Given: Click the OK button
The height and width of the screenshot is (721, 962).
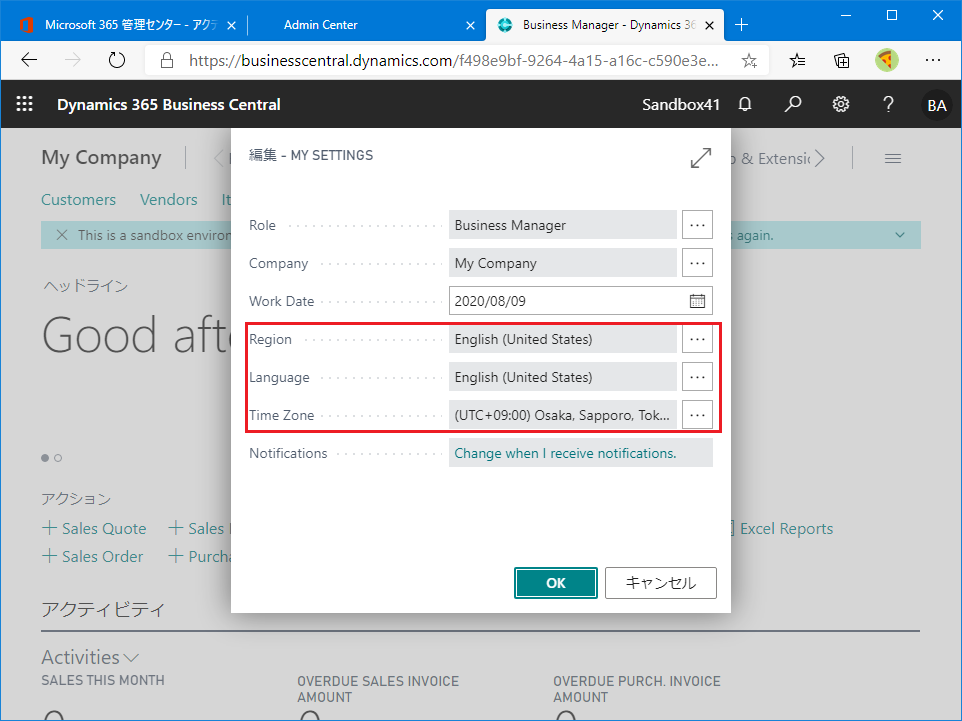Looking at the screenshot, I should [x=556, y=583].
